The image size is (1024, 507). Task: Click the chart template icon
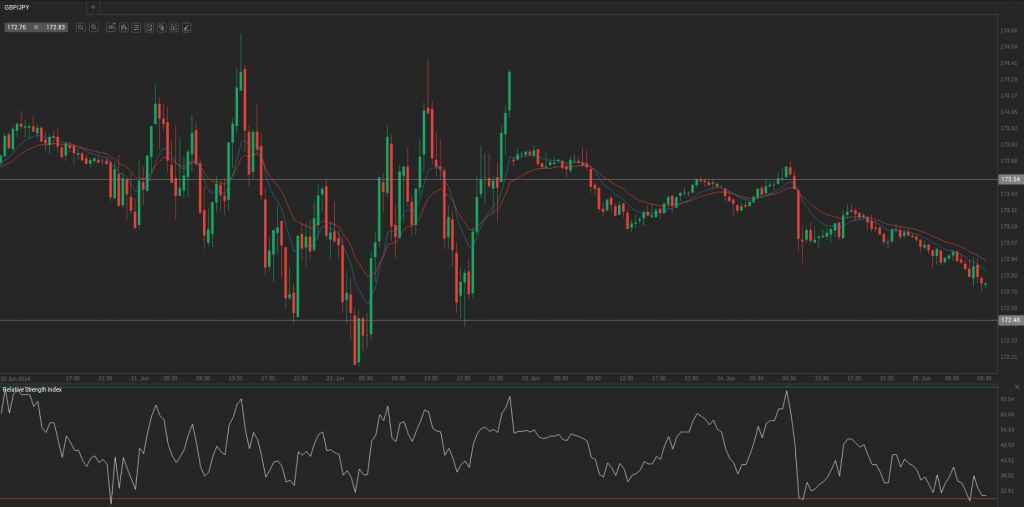pos(149,27)
